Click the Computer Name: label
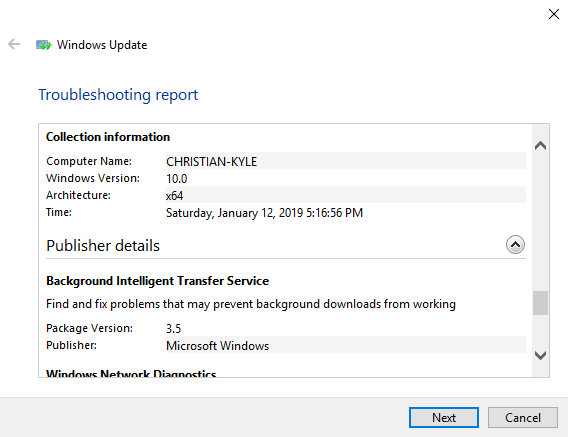 pyautogui.click(x=89, y=161)
